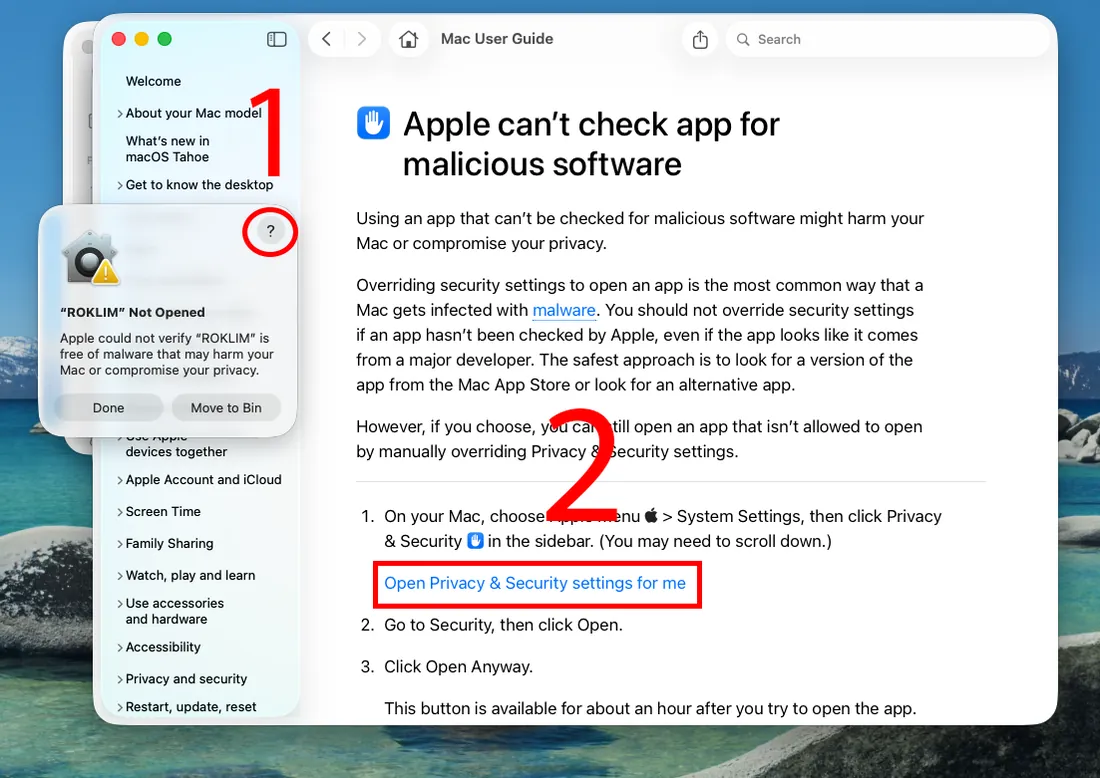Click the red close window button
This screenshot has width=1100, height=778.
pos(119,39)
